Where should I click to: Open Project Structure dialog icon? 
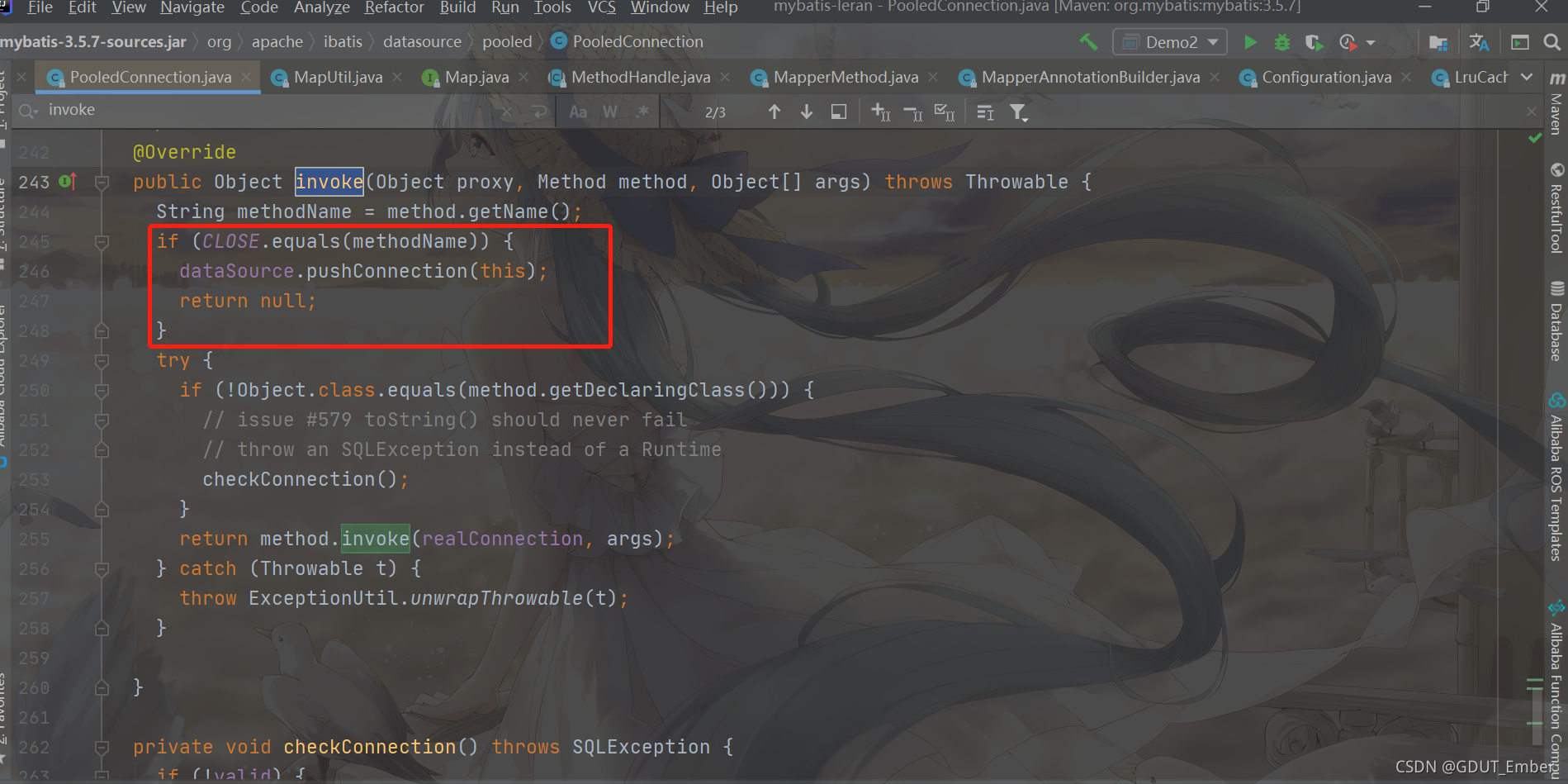coord(1438,42)
